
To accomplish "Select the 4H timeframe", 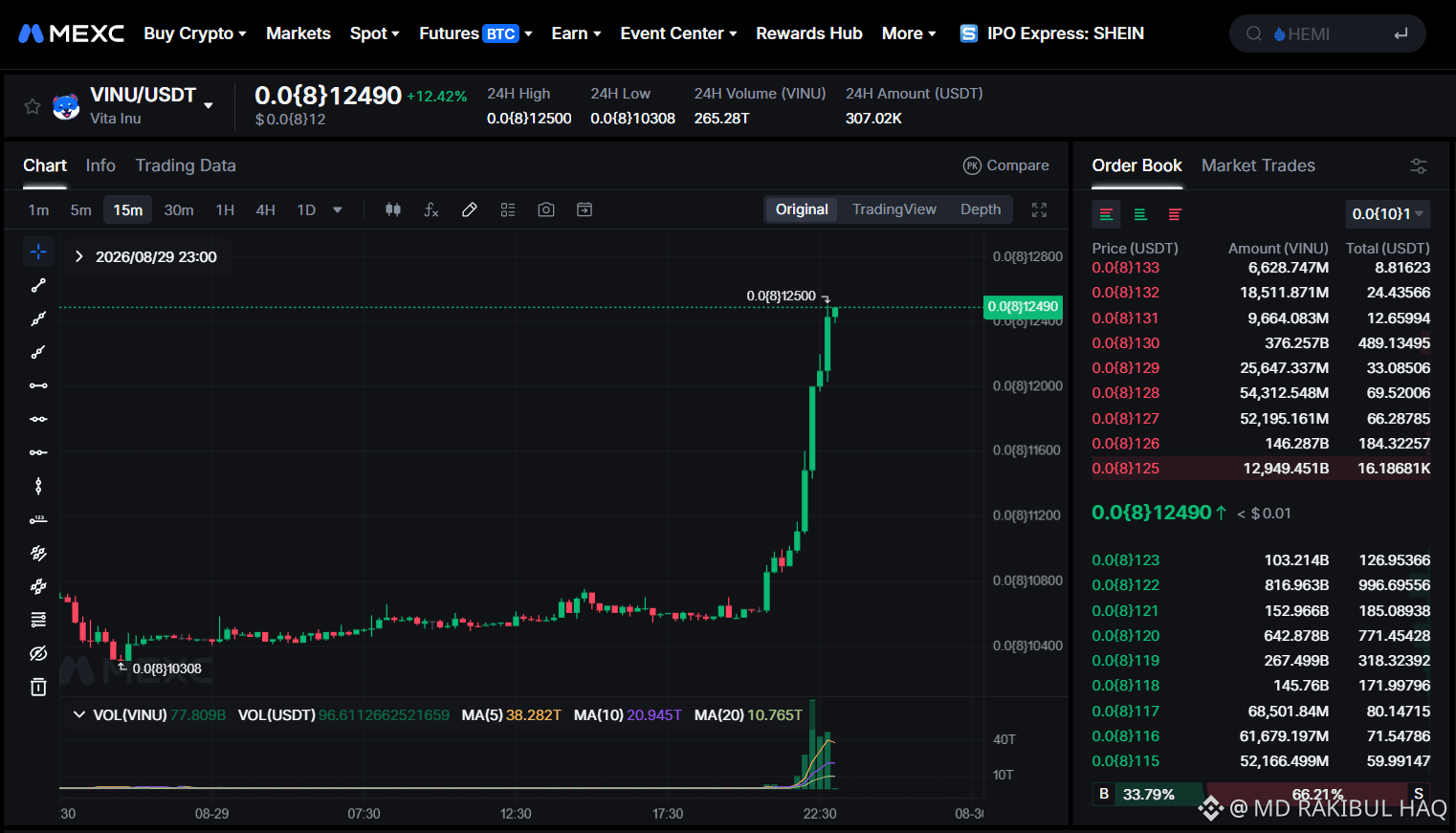I will pyautogui.click(x=266, y=210).
